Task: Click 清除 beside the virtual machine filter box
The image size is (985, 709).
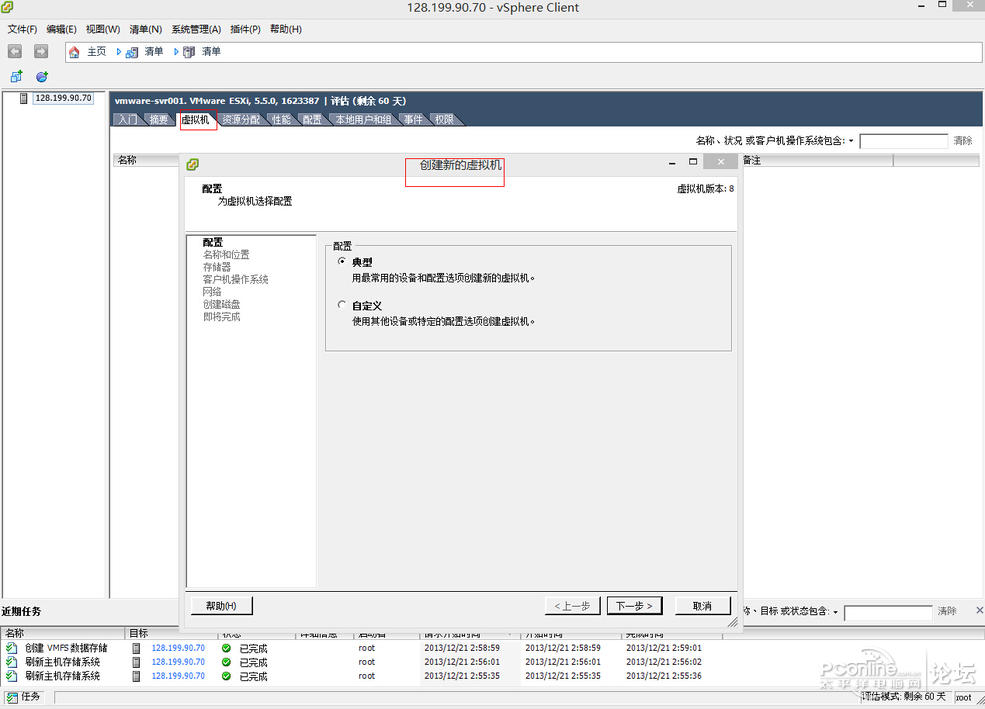Action: pyautogui.click(x=962, y=141)
